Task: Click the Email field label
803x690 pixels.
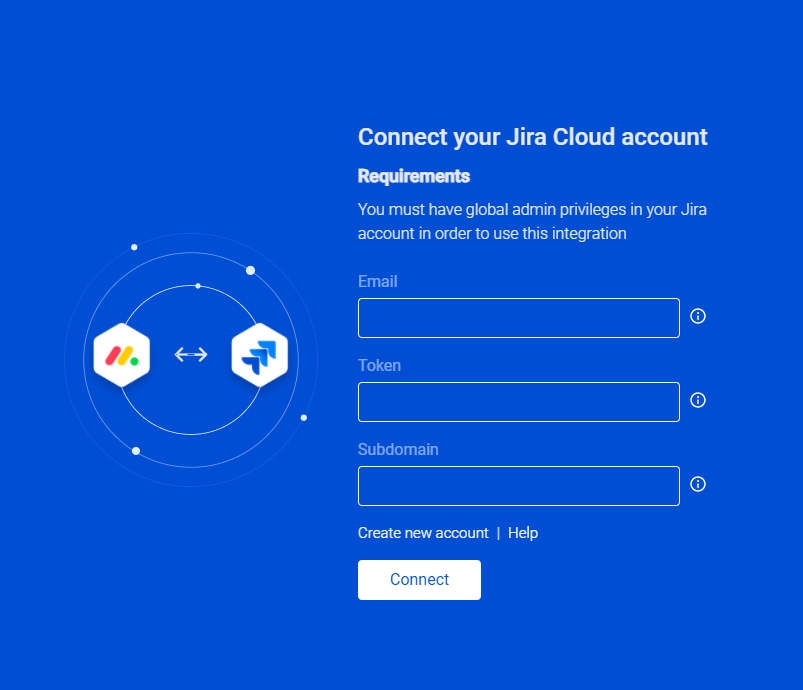Action: [x=377, y=281]
